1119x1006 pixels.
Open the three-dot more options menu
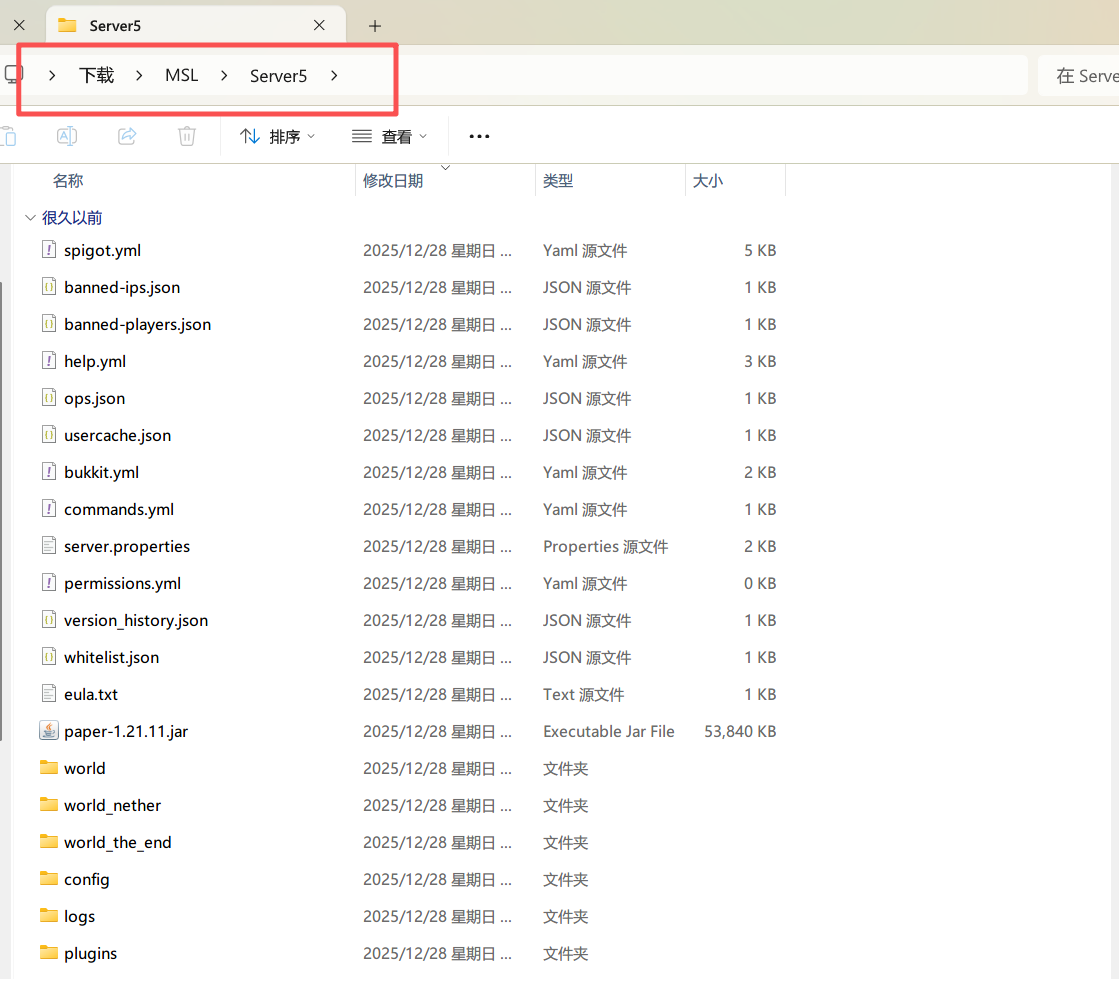pyautogui.click(x=479, y=136)
